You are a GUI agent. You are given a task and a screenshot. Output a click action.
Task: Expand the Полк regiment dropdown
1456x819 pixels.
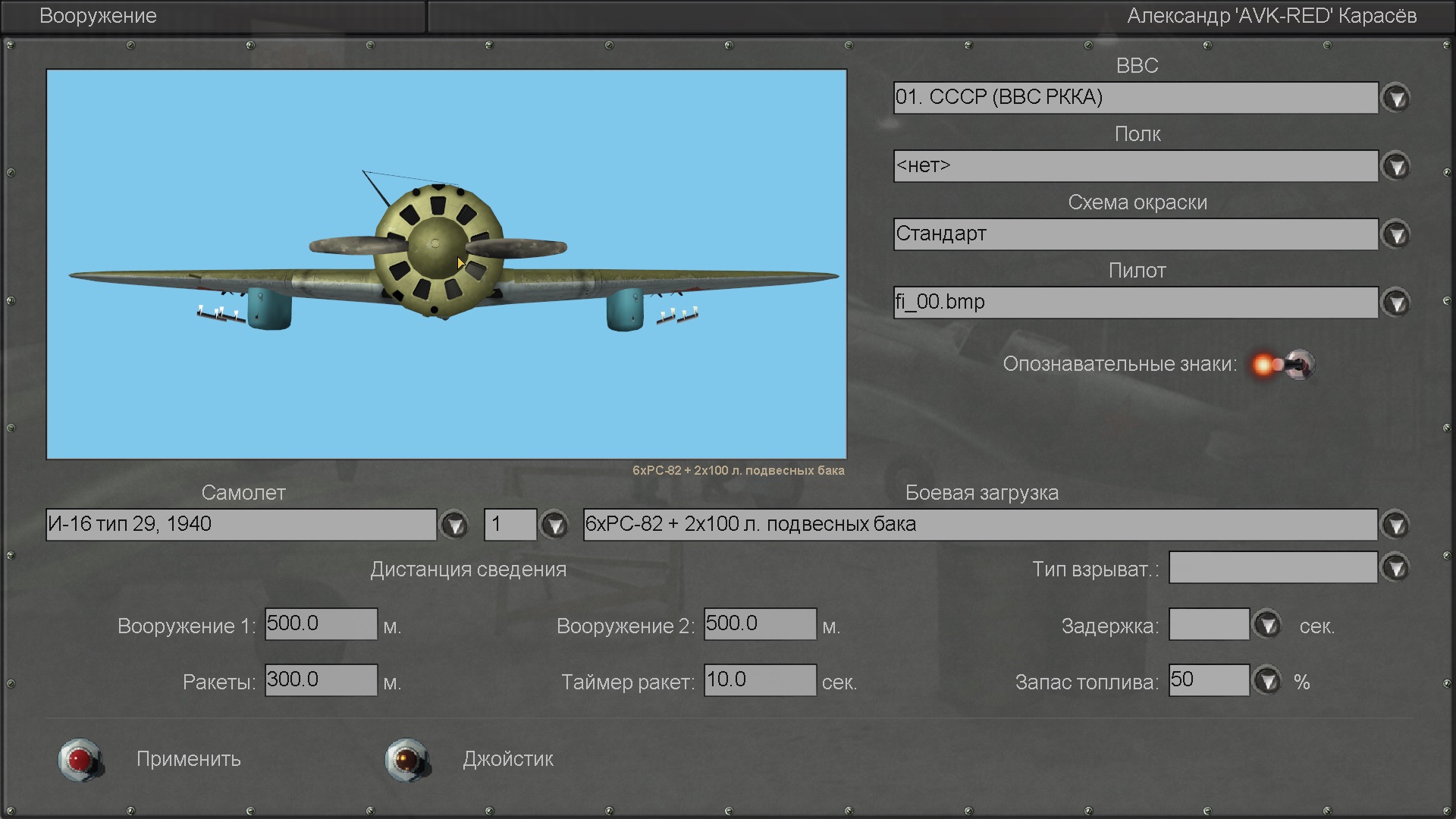(x=1395, y=166)
